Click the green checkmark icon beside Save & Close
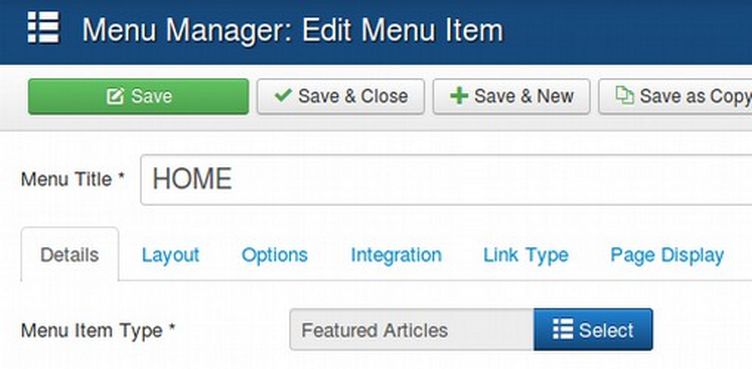752x369 pixels. (x=283, y=95)
